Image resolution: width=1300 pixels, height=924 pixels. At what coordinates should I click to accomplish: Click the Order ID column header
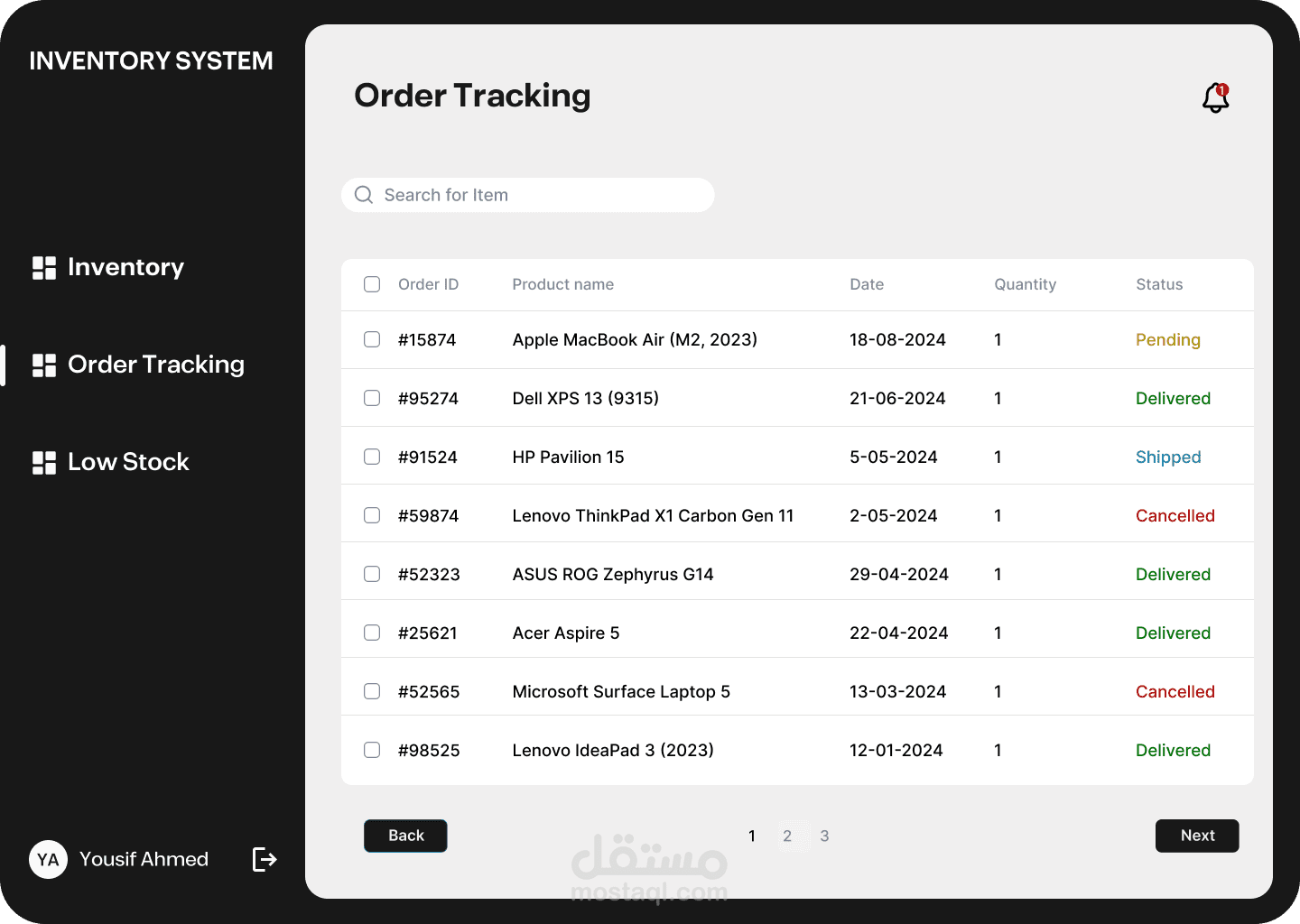pyautogui.click(x=428, y=284)
